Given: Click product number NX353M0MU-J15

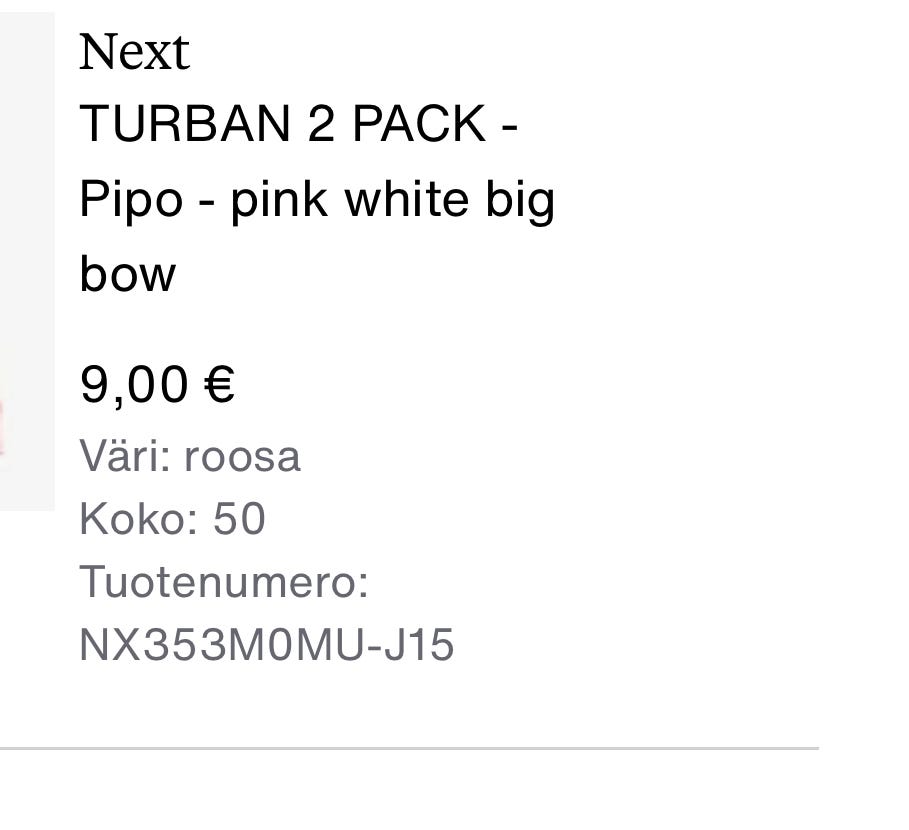Looking at the screenshot, I should 266,645.
